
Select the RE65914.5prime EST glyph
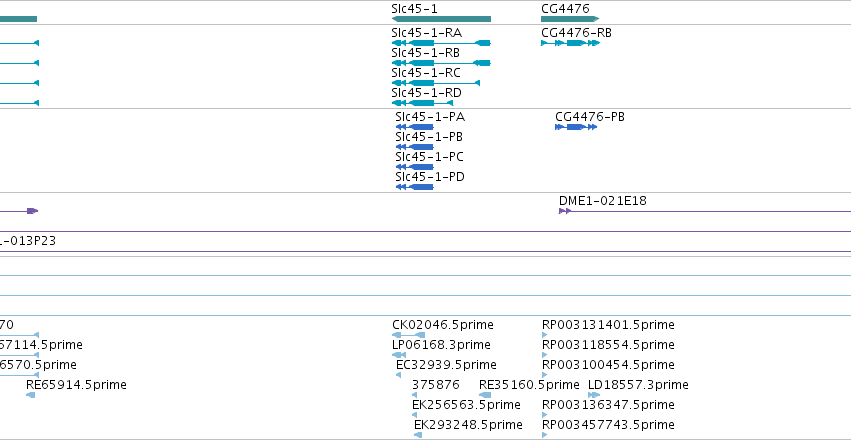click(x=30, y=395)
